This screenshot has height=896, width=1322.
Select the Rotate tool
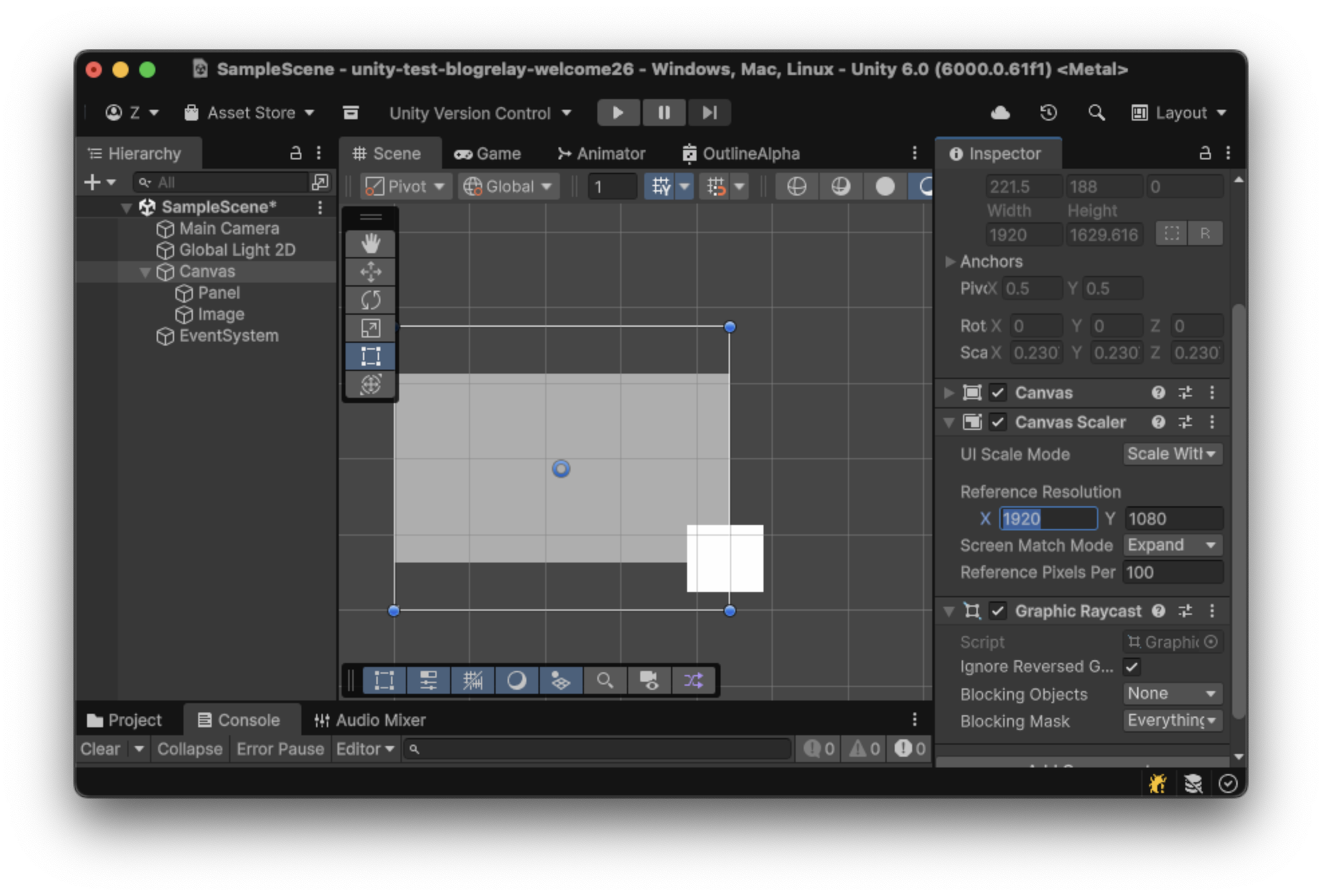tap(370, 300)
